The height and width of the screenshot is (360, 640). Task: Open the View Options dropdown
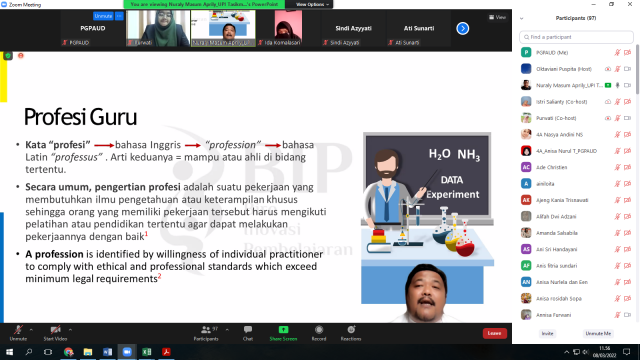(312, 4)
